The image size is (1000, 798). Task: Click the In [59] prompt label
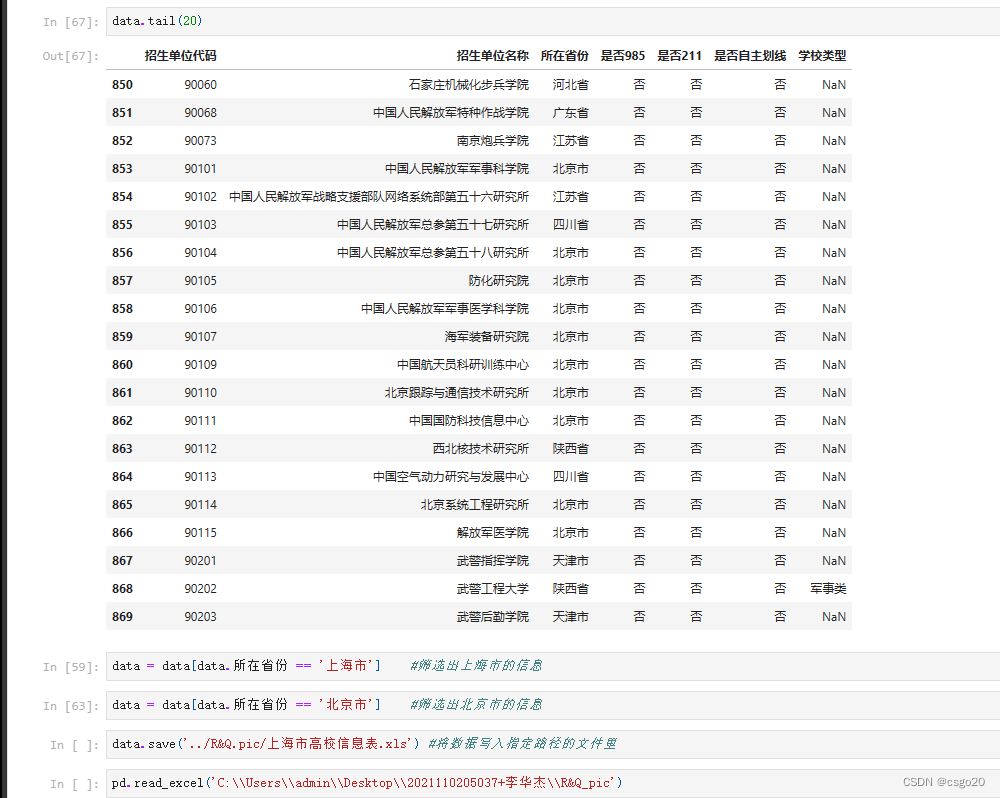pos(71,667)
